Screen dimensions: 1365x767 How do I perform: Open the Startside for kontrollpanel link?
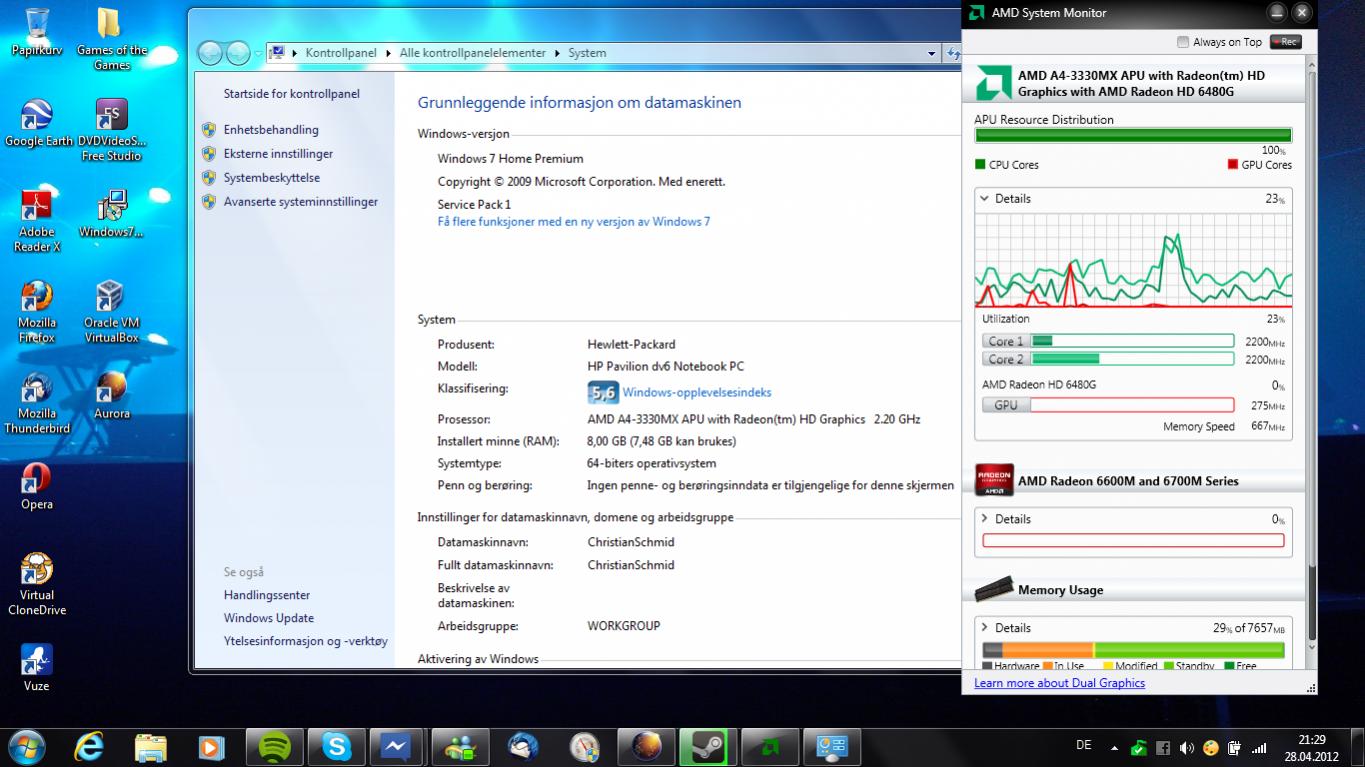[x=291, y=94]
